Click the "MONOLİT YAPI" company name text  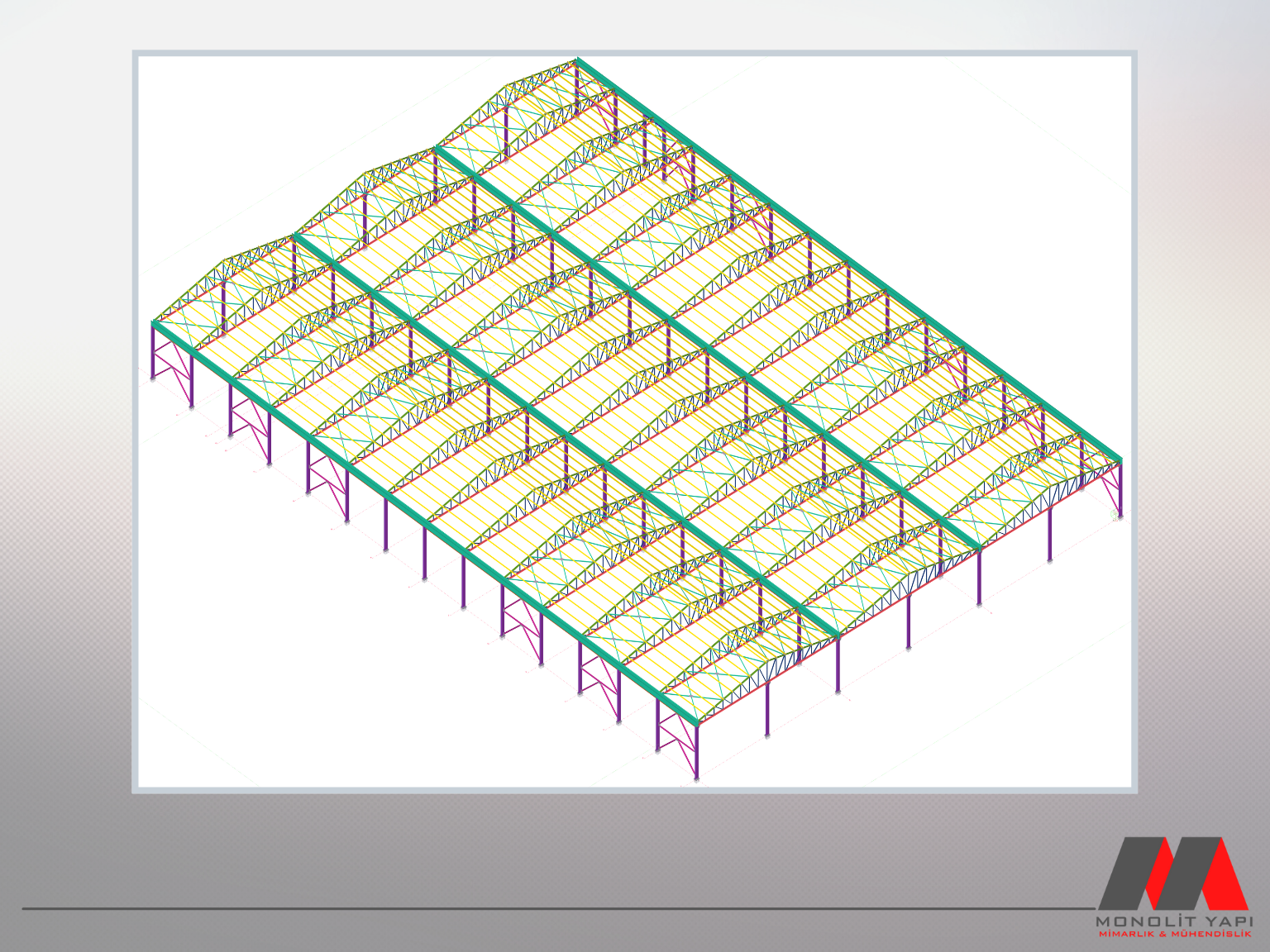click(1174, 921)
